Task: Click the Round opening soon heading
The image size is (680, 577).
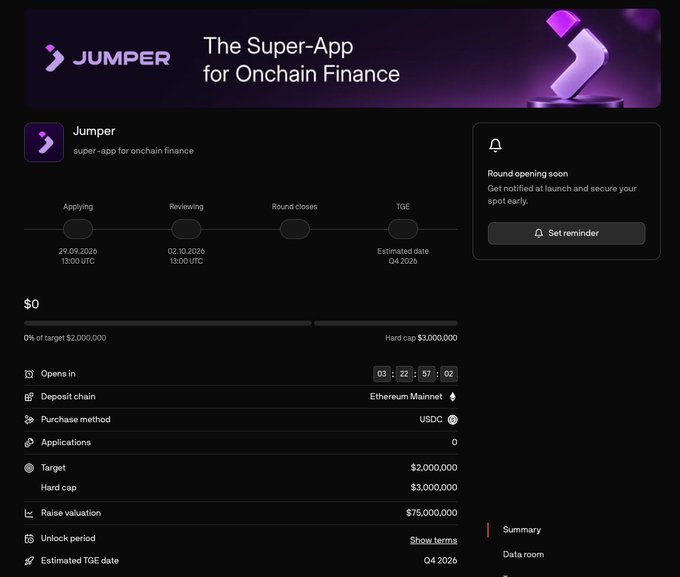Action: 528,174
